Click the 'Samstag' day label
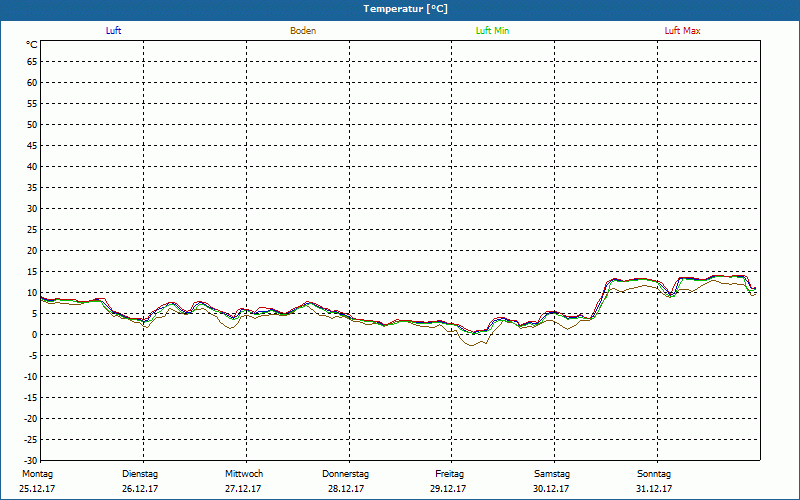 coord(552,474)
